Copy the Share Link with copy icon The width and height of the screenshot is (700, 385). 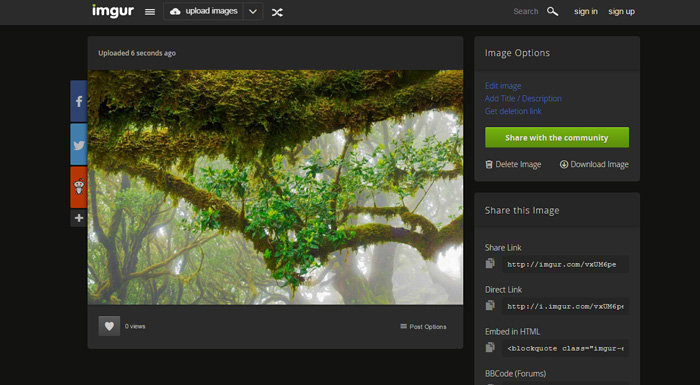tap(490, 264)
